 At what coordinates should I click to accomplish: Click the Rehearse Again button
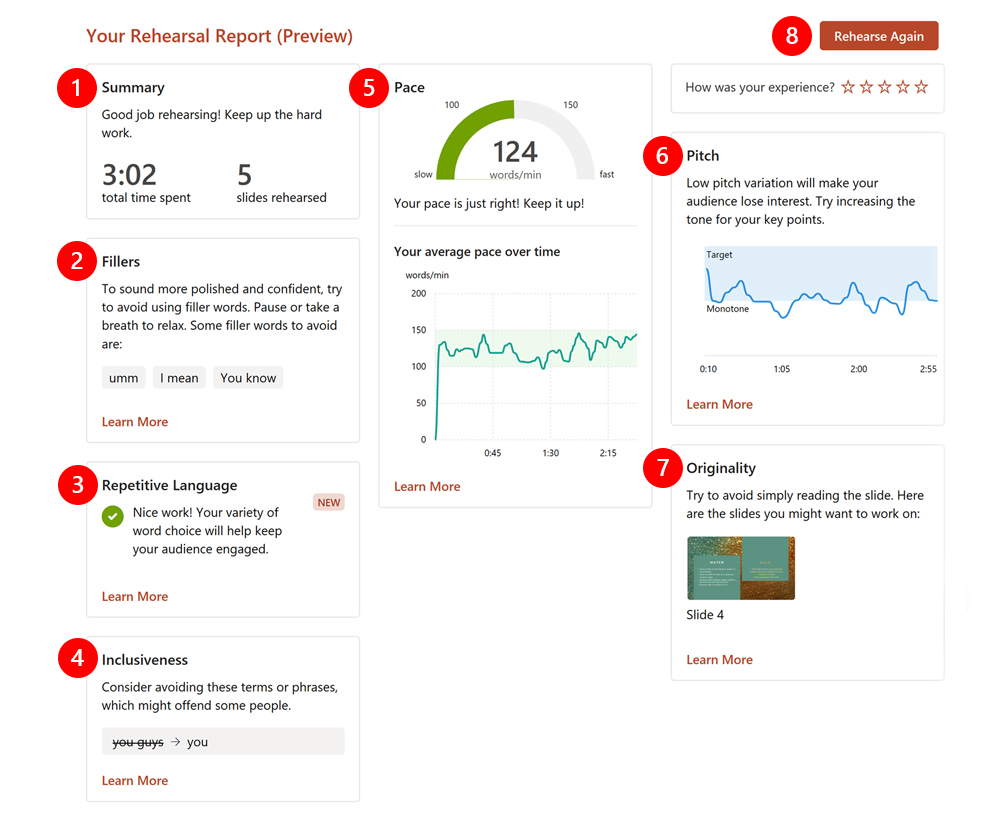878,35
